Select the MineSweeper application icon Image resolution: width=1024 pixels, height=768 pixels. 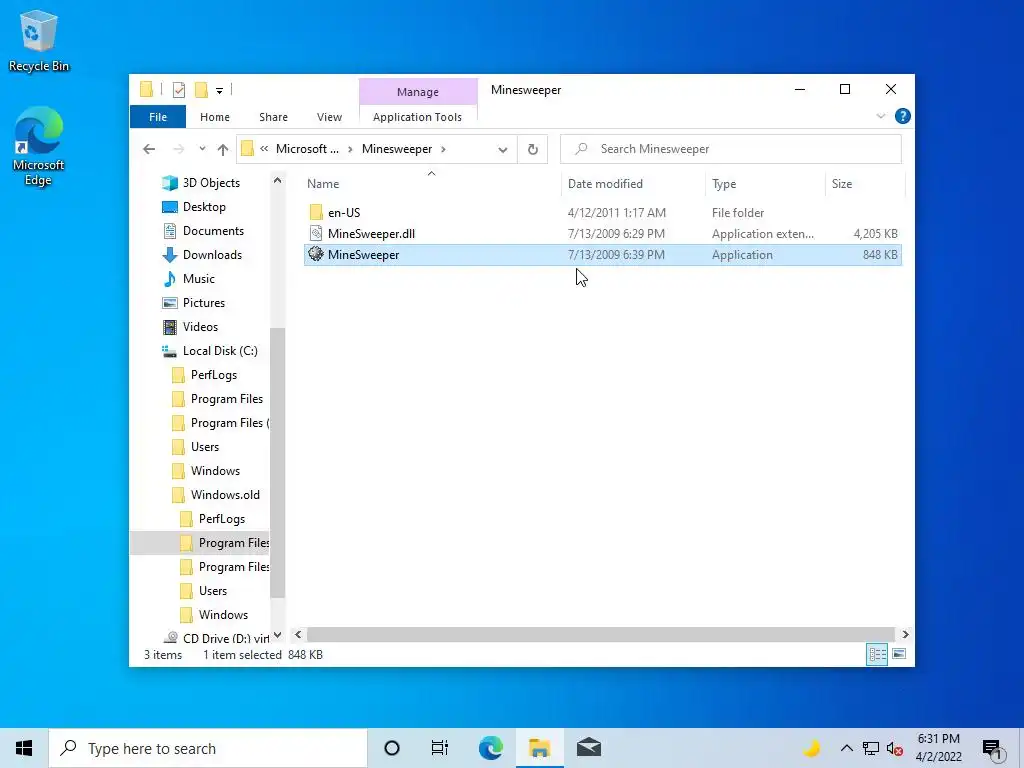316,254
